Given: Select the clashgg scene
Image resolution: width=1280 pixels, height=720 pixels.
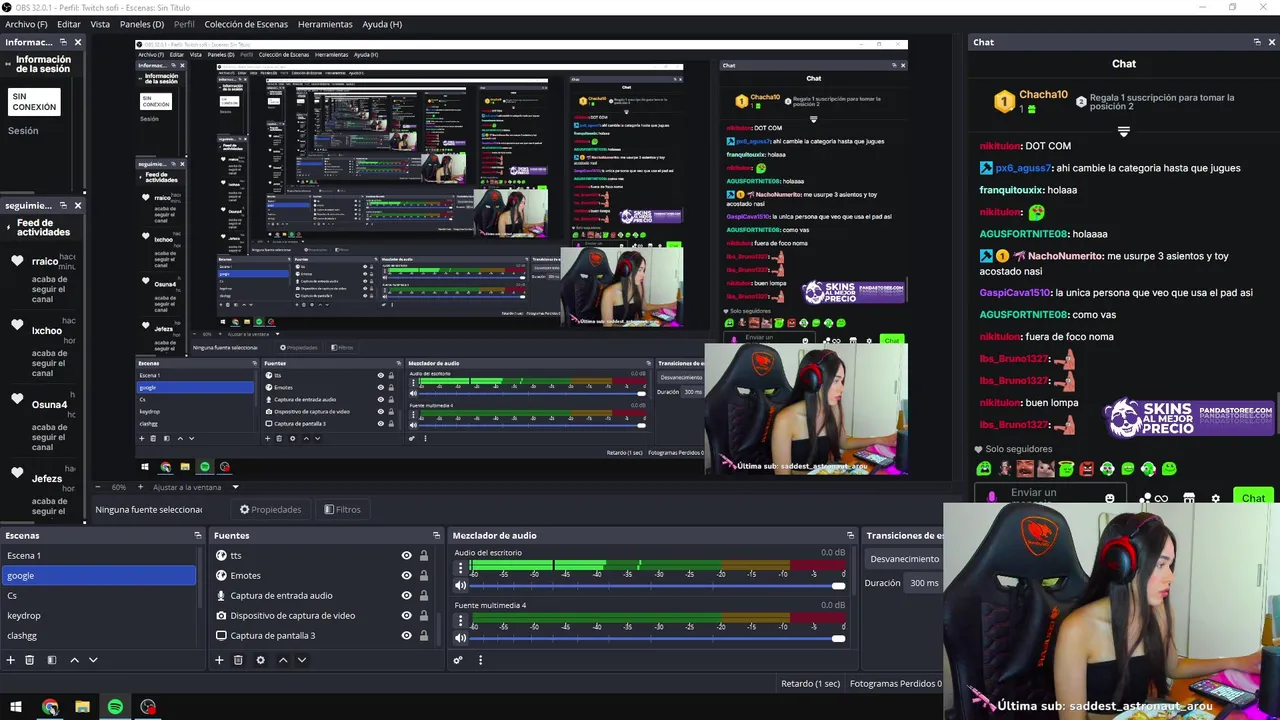Looking at the screenshot, I should pos(99,635).
